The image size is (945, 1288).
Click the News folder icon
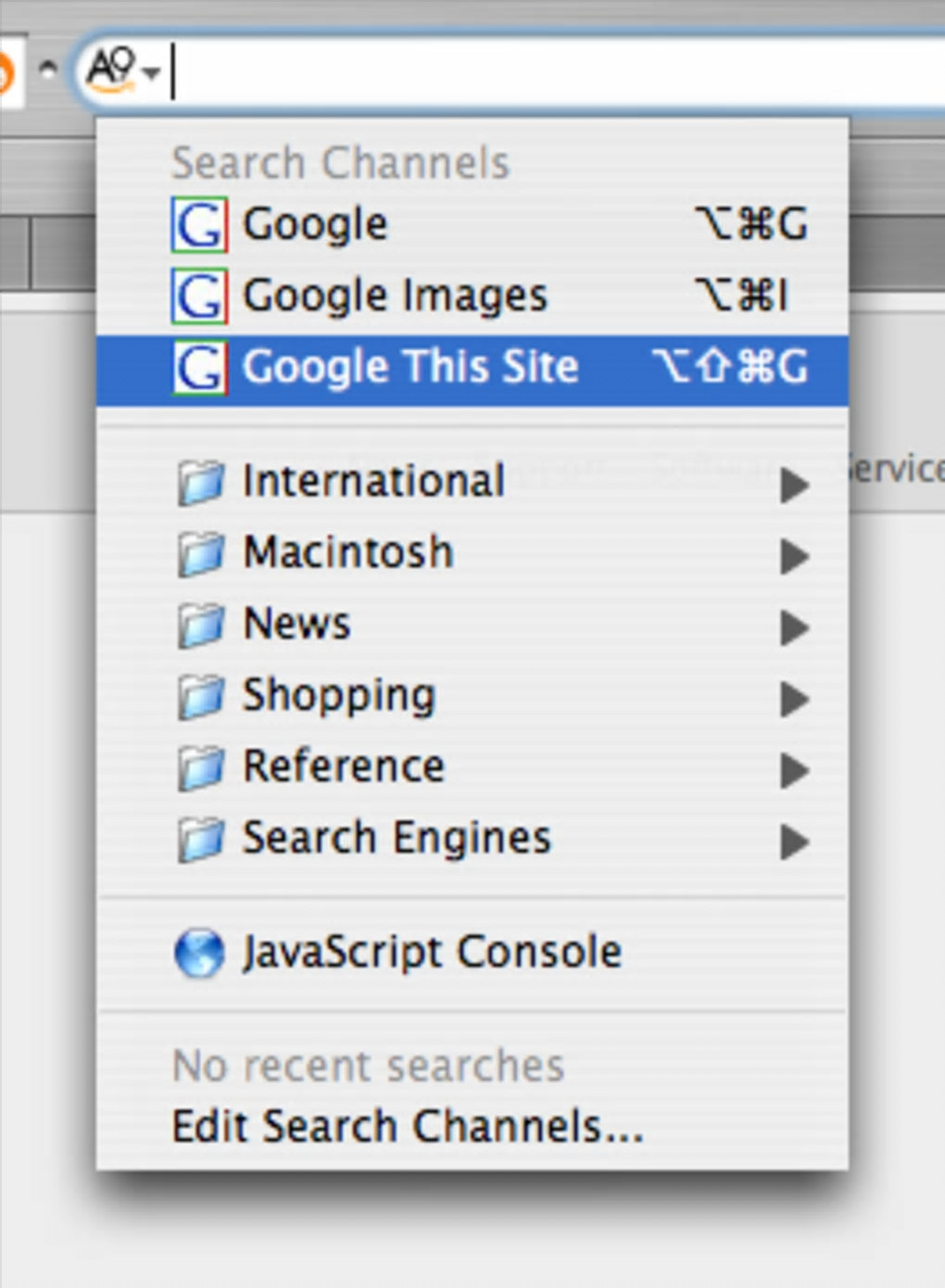(201, 625)
